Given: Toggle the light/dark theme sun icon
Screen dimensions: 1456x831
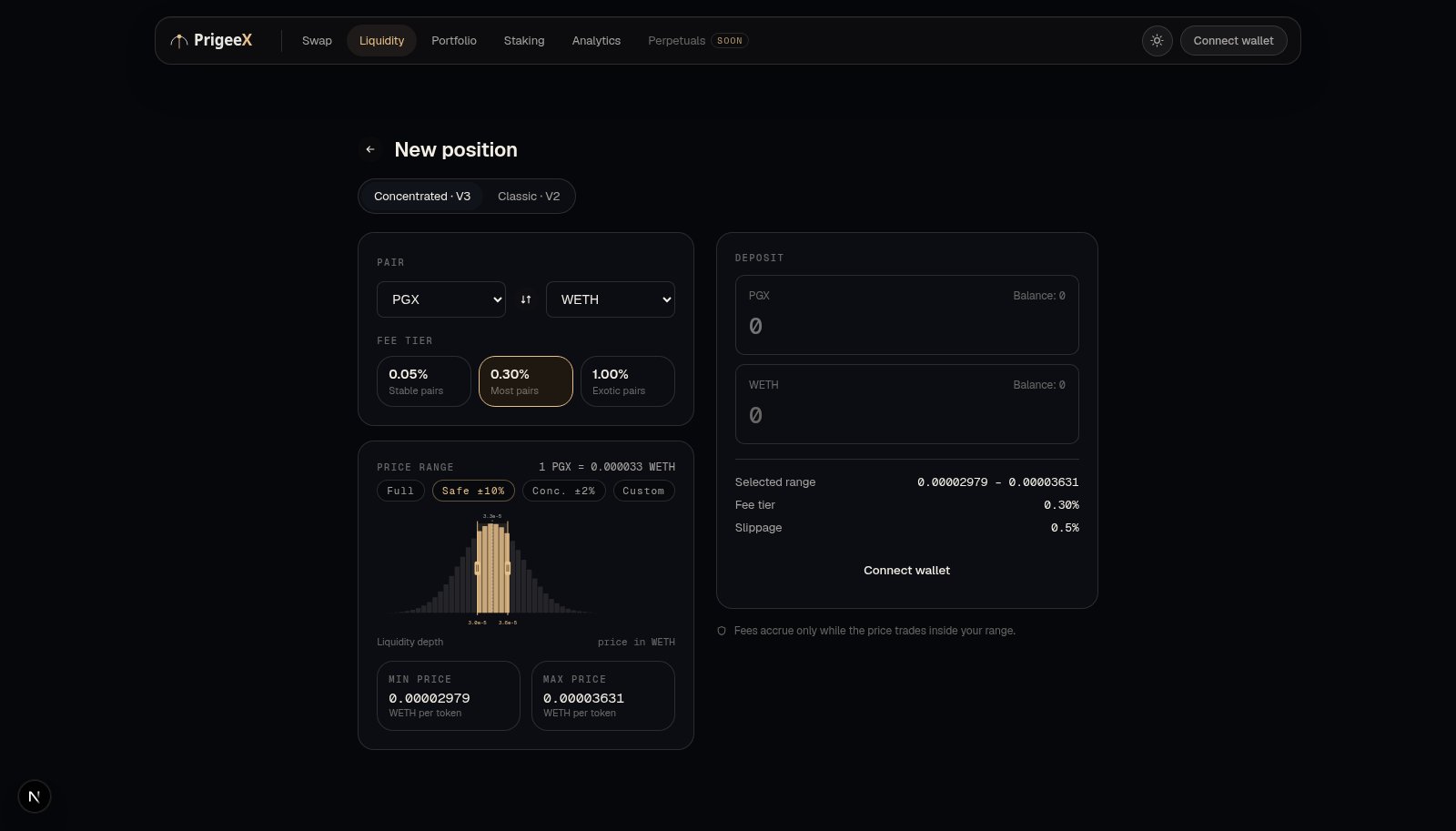Looking at the screenshot, I should (1157, 40).
